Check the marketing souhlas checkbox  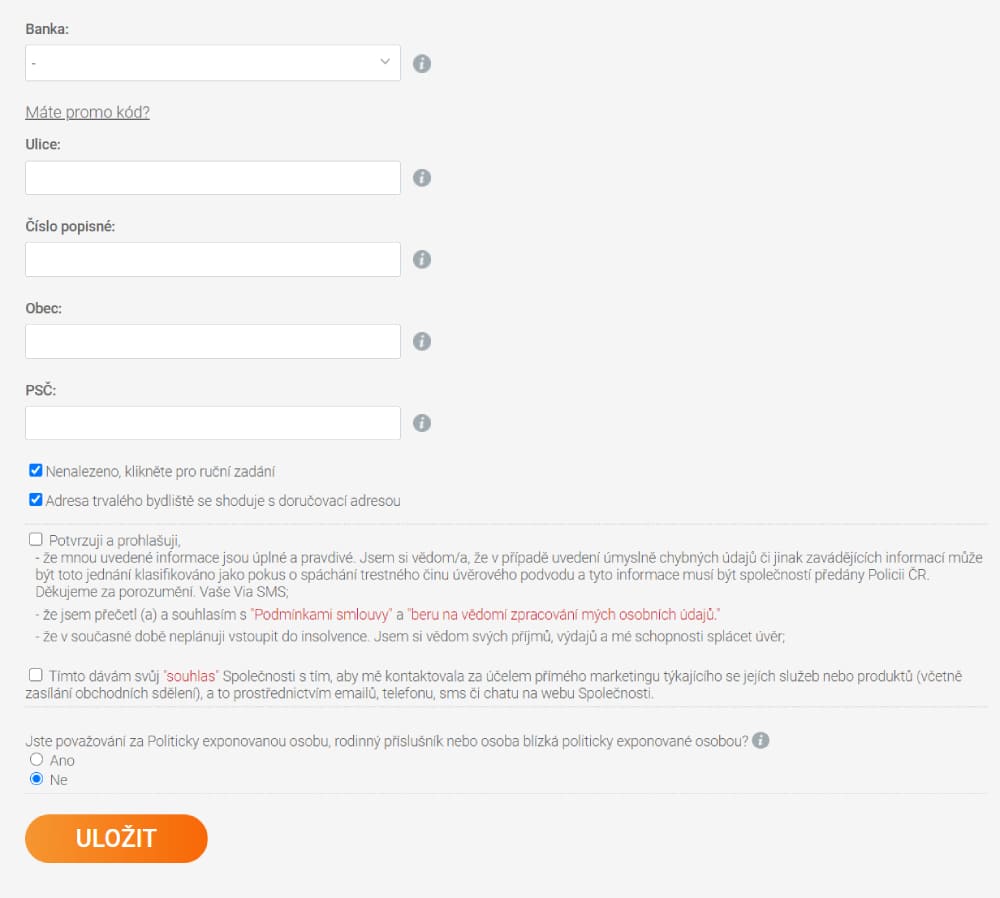click(36, 675)
